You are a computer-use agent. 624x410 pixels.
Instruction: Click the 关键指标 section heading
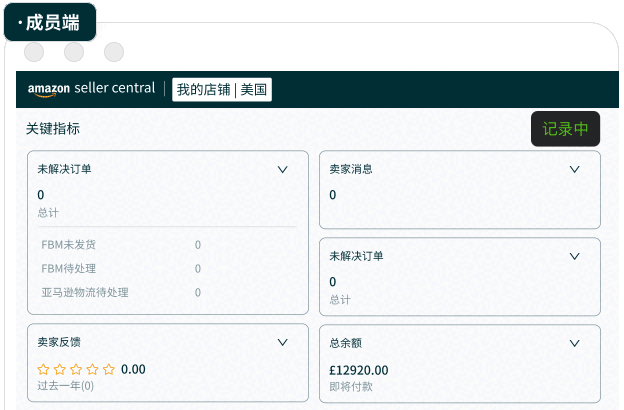point(53,129)
